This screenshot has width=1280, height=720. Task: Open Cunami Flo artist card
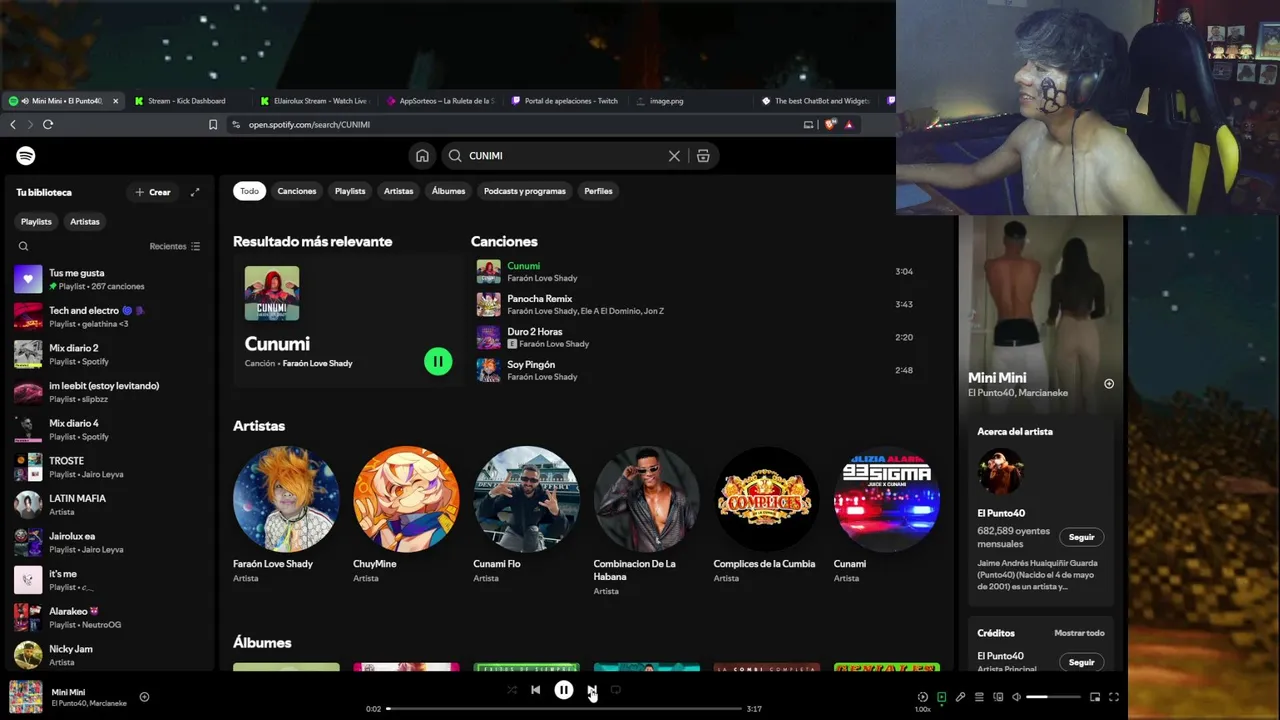tap(526, 515)
